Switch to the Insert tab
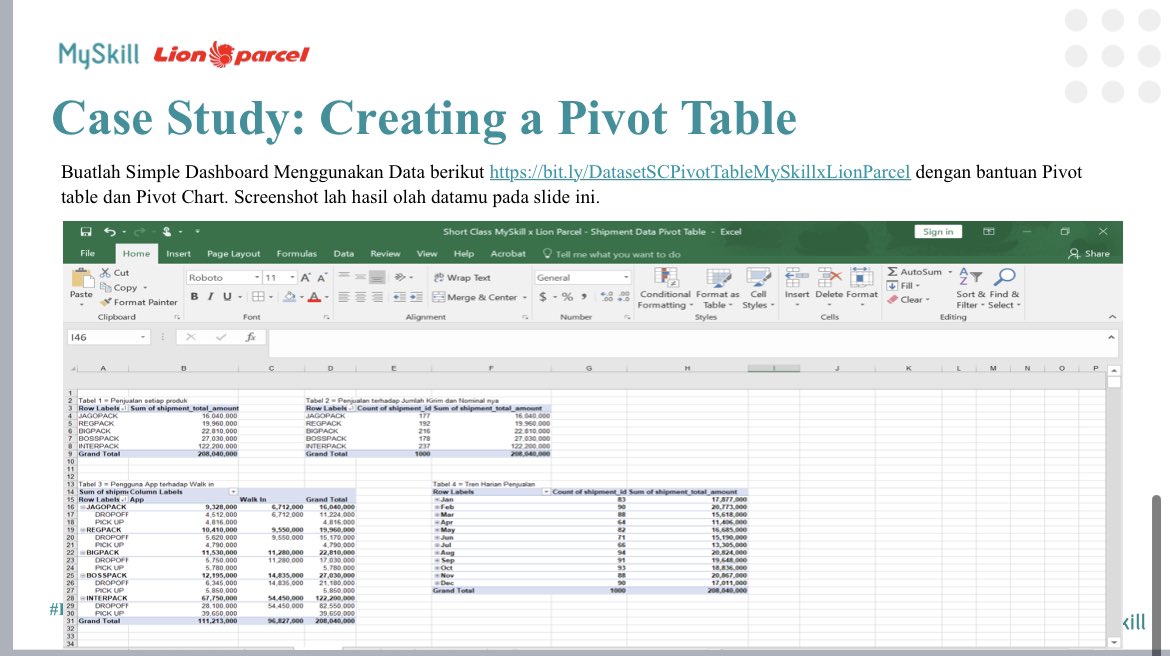The image size is (1170, 656). pos(178,254)
